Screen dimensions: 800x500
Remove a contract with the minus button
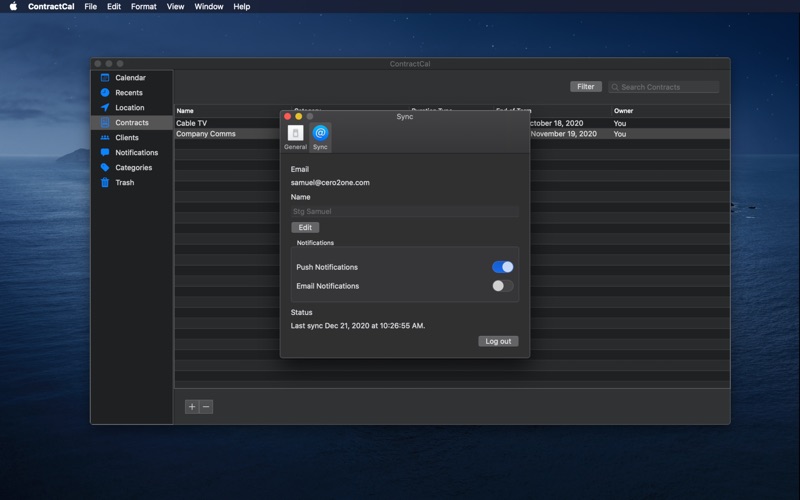[x=206, y=407]
